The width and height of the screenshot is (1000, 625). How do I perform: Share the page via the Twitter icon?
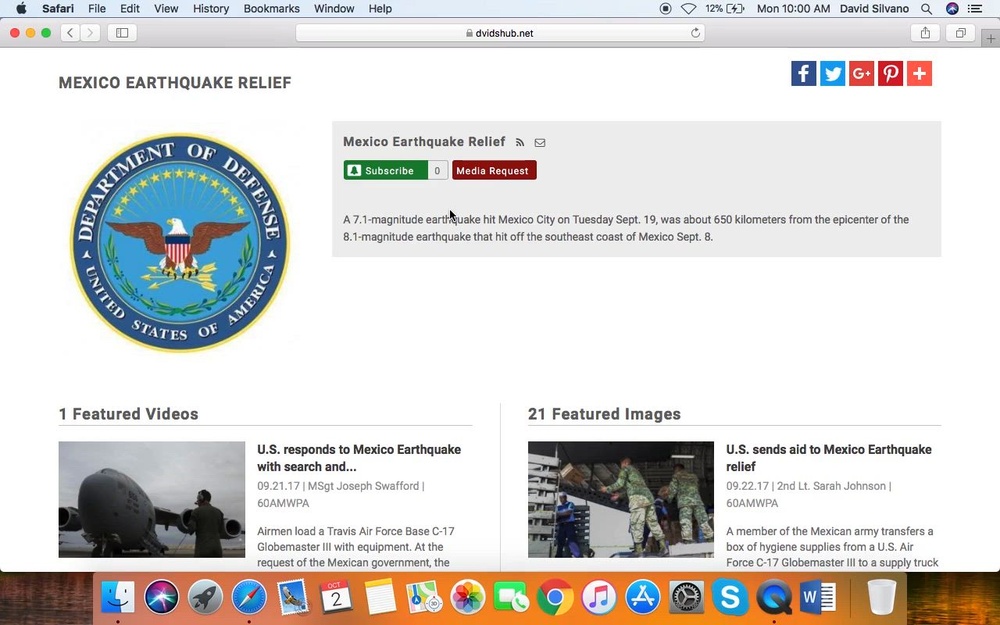(832, 73)
